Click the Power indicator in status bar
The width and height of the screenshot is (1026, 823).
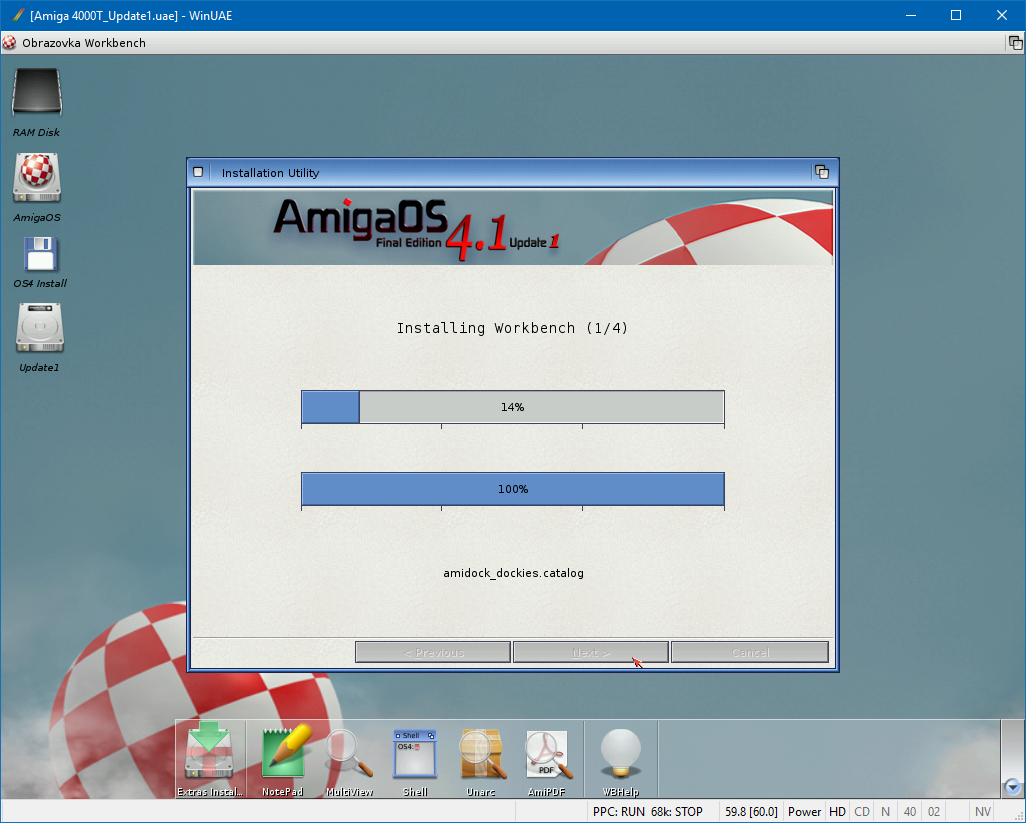(x=804, y=812)
